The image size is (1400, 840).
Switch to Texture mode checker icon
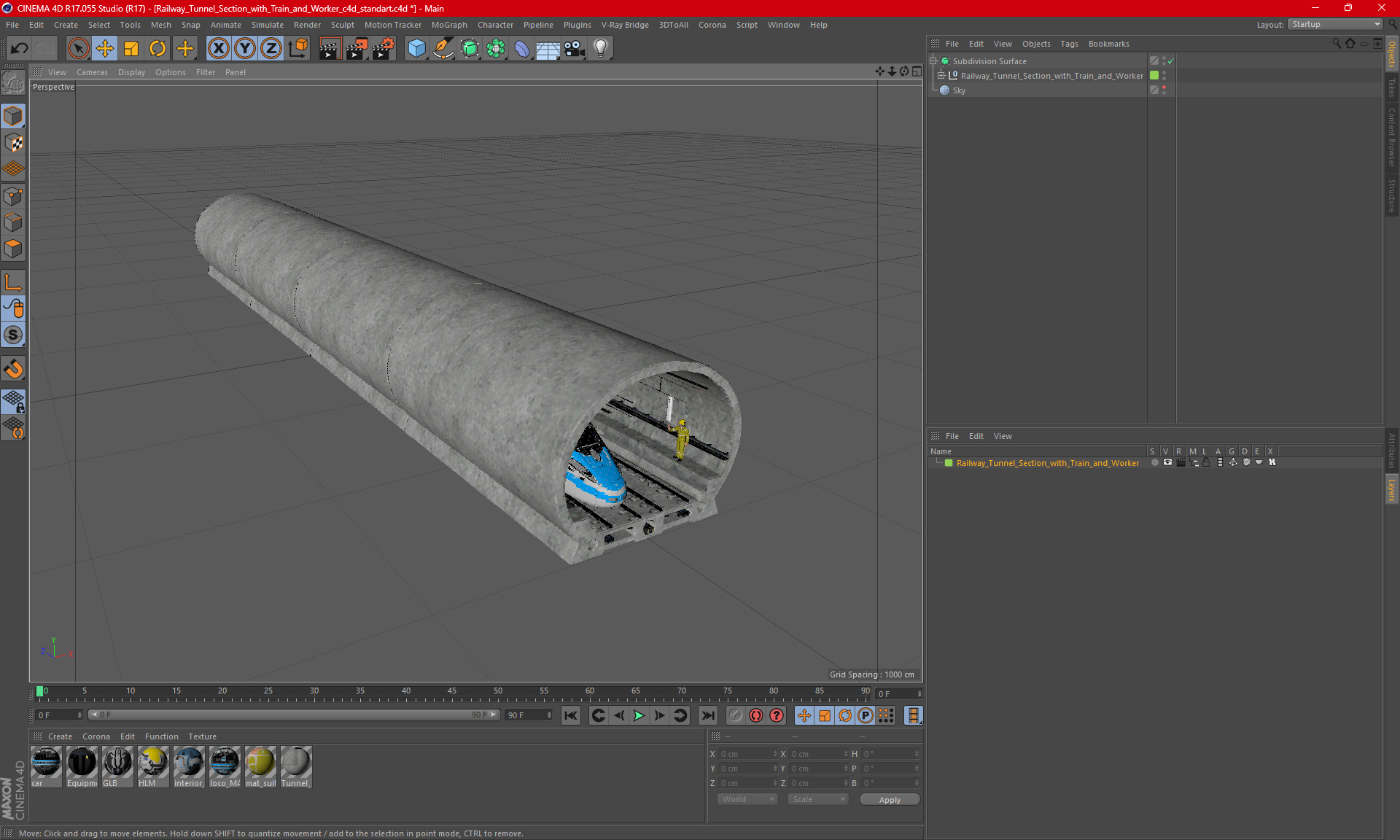tap(13, 143)
